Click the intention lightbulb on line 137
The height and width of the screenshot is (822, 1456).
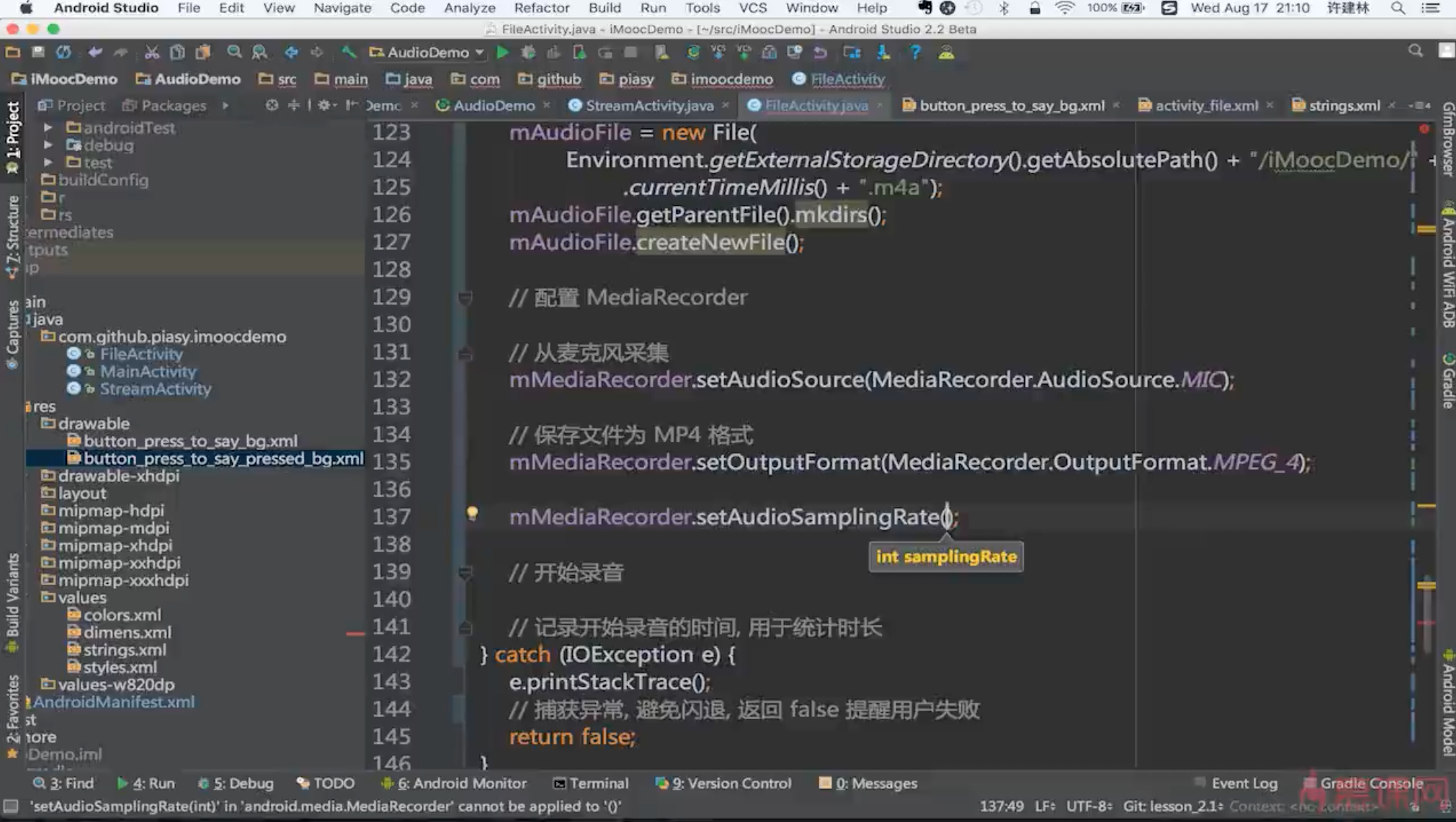pyautogui.click(x=472, y=513)
